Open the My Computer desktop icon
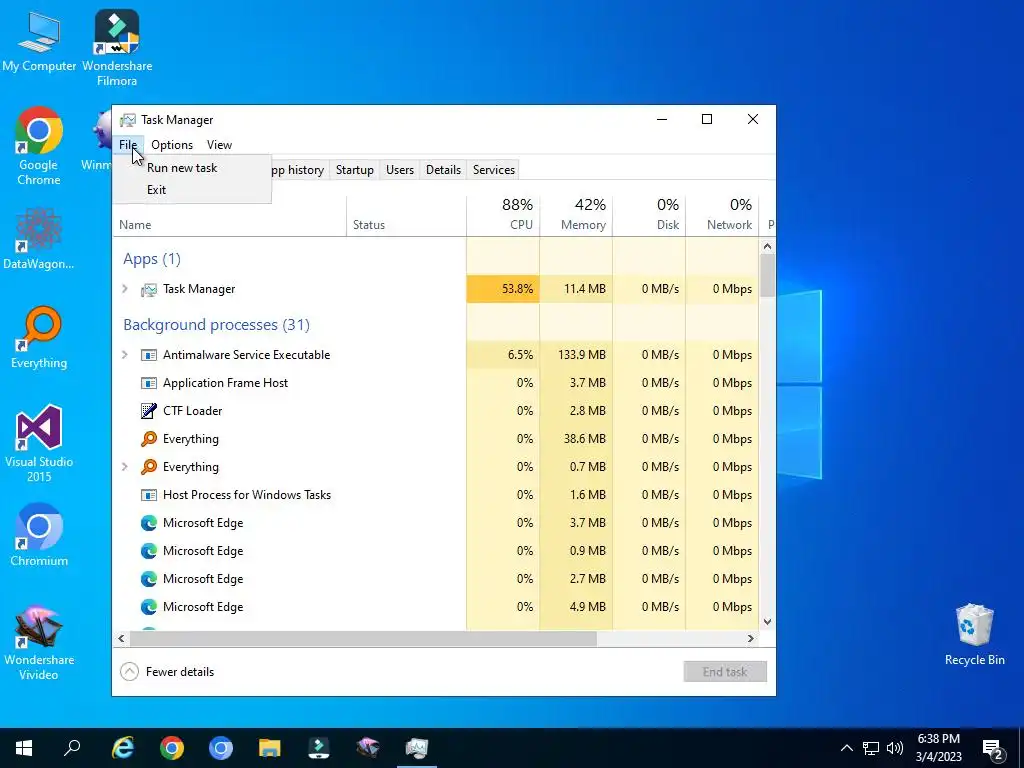 [x=39, y=40]
